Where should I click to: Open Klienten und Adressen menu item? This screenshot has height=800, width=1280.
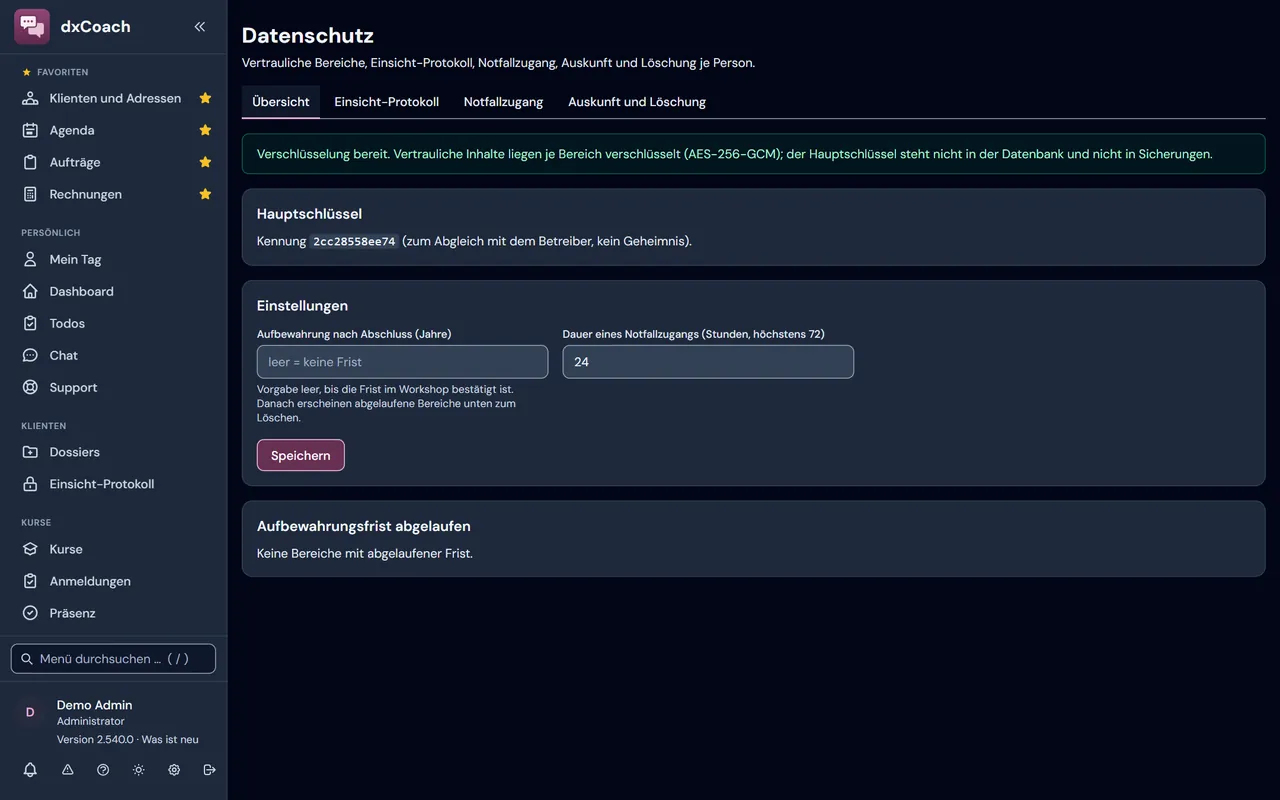click(115, 98)
